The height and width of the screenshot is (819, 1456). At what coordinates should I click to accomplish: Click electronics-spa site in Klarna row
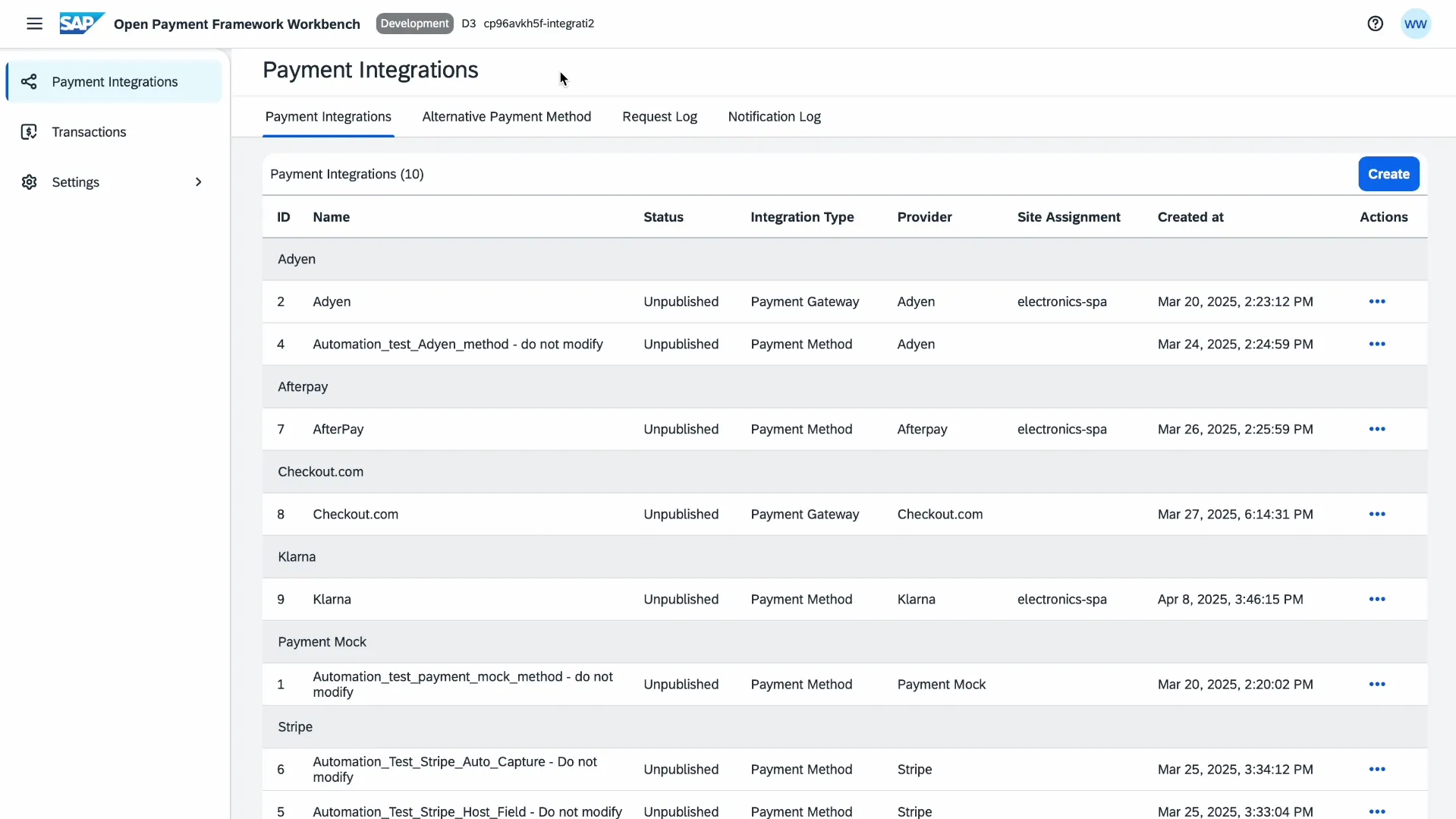[1061, 599]
